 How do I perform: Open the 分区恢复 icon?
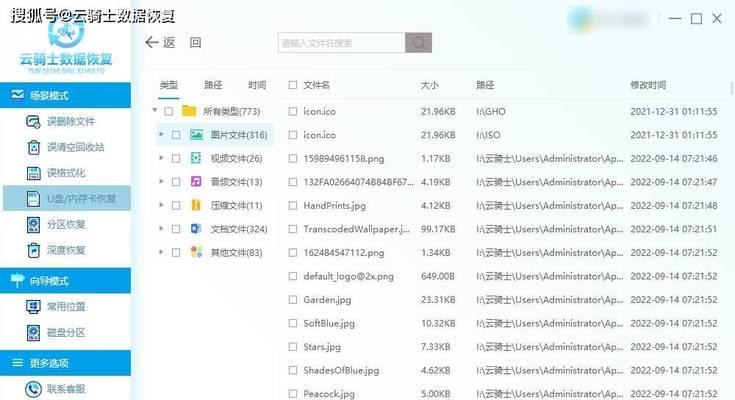[33, 225]
